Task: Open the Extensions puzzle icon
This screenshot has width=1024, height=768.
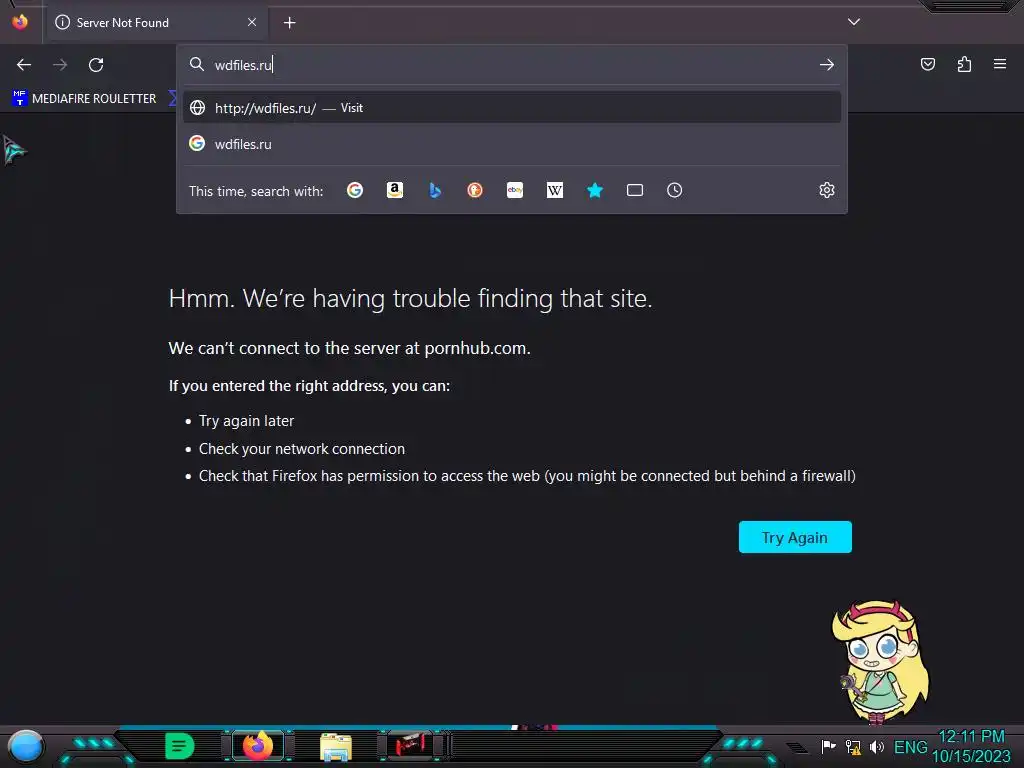Action: tap(964, 64)
